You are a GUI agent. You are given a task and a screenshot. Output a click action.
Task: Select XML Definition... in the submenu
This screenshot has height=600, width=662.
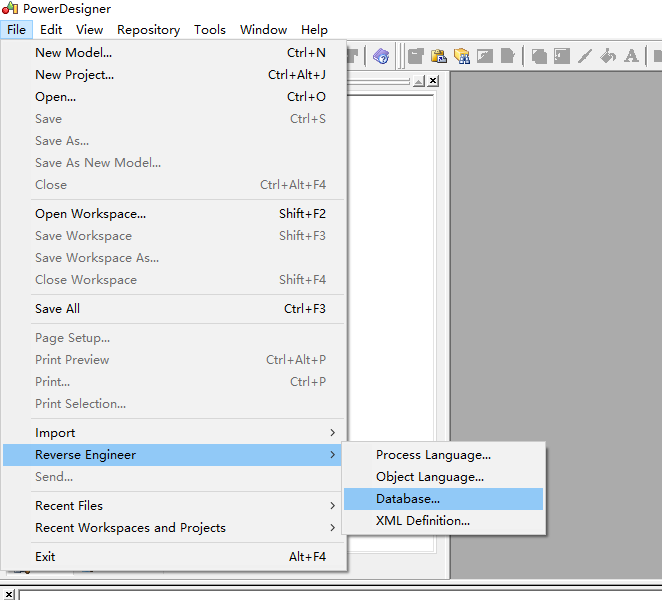pos(443,521)
